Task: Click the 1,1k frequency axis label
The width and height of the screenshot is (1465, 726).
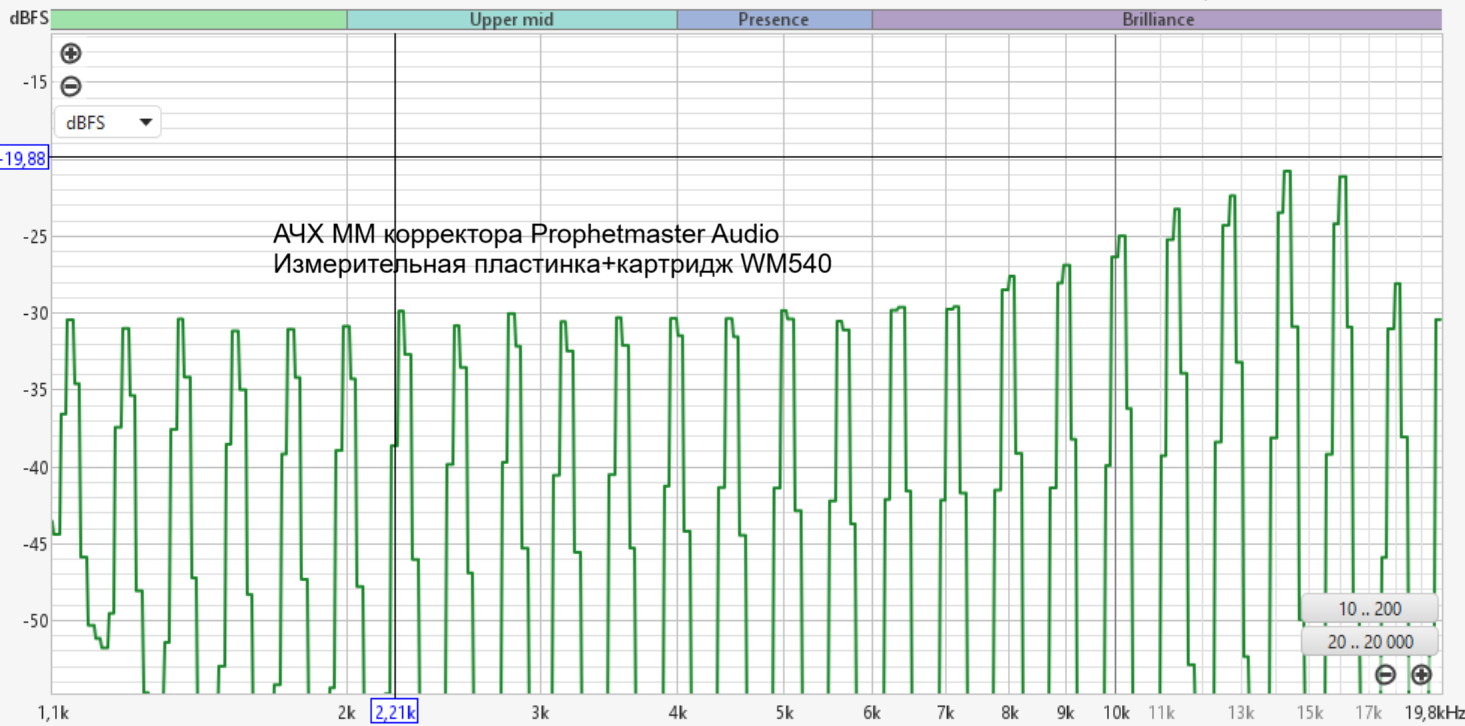Action: (x=52, y=712)
